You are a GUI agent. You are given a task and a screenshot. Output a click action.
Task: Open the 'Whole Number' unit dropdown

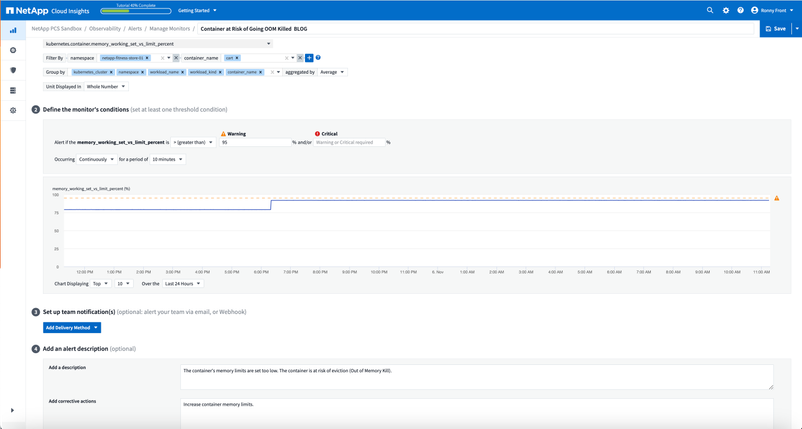[x=105, y=87]
